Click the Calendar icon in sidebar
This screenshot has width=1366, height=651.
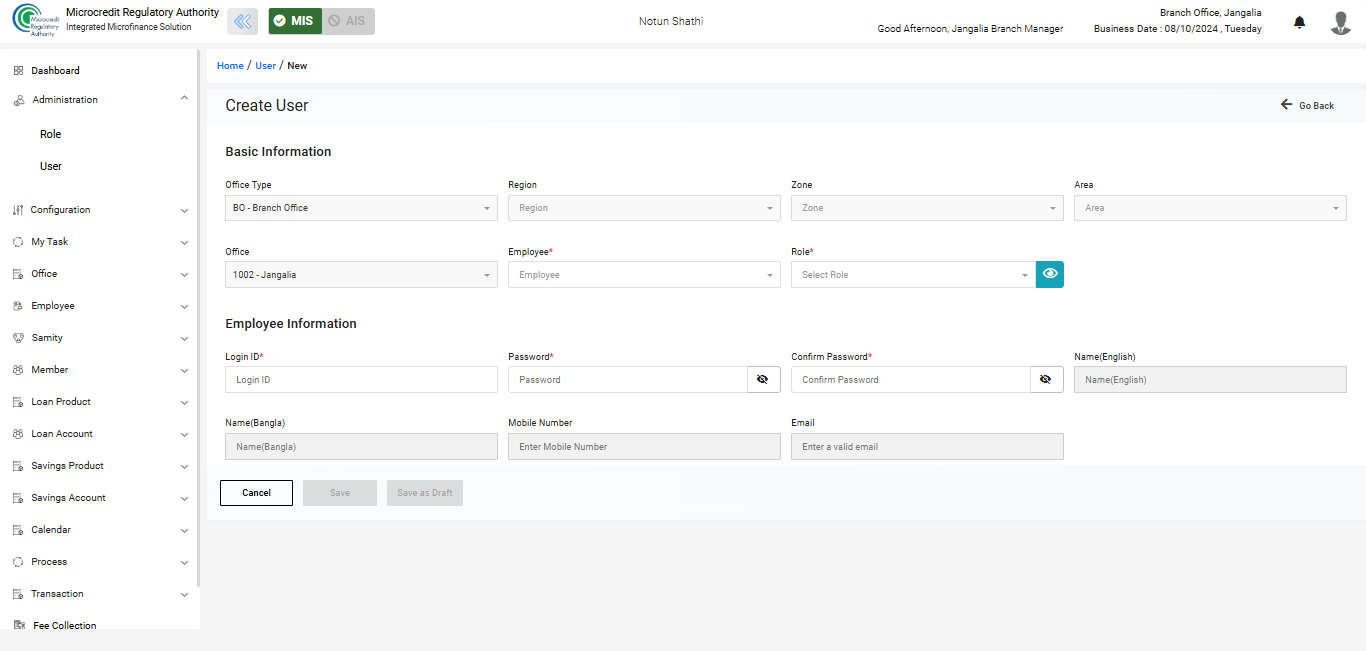pos(18,530)
